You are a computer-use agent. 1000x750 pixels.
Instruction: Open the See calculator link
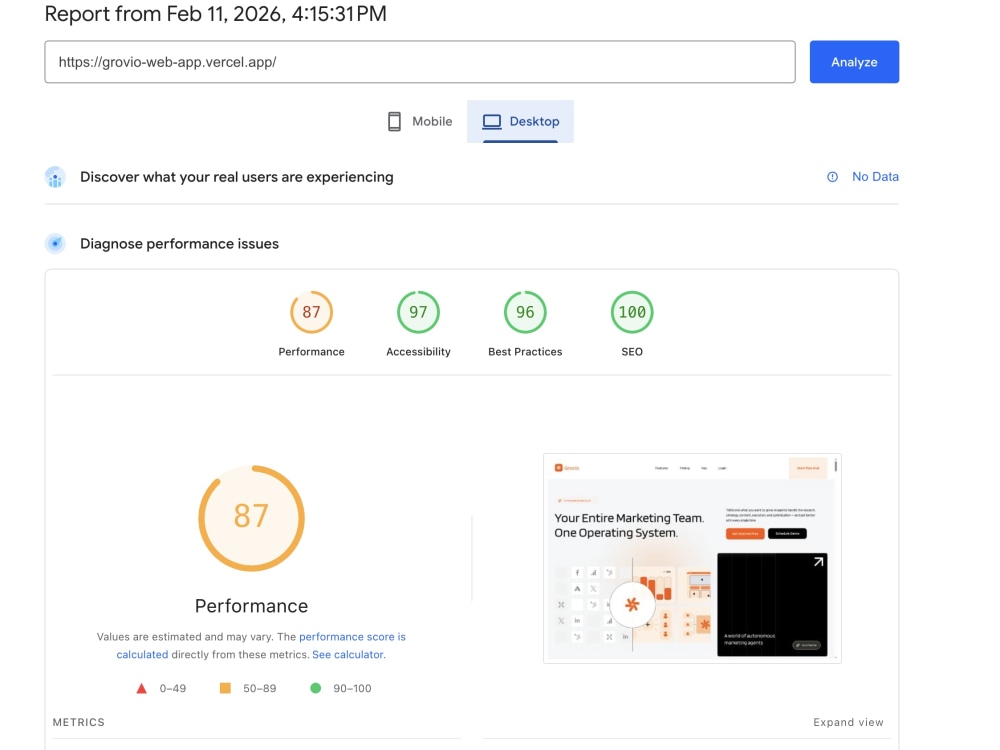point(348,654)
